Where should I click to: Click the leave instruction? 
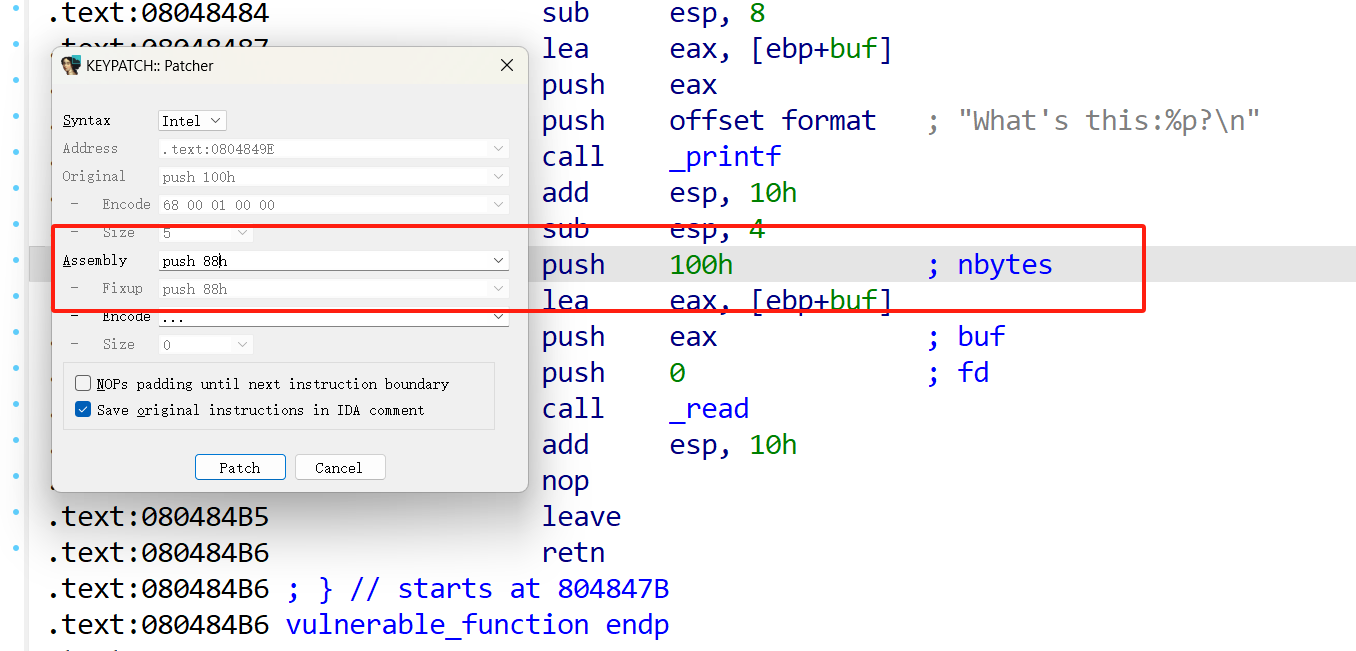tap(581, 517)
